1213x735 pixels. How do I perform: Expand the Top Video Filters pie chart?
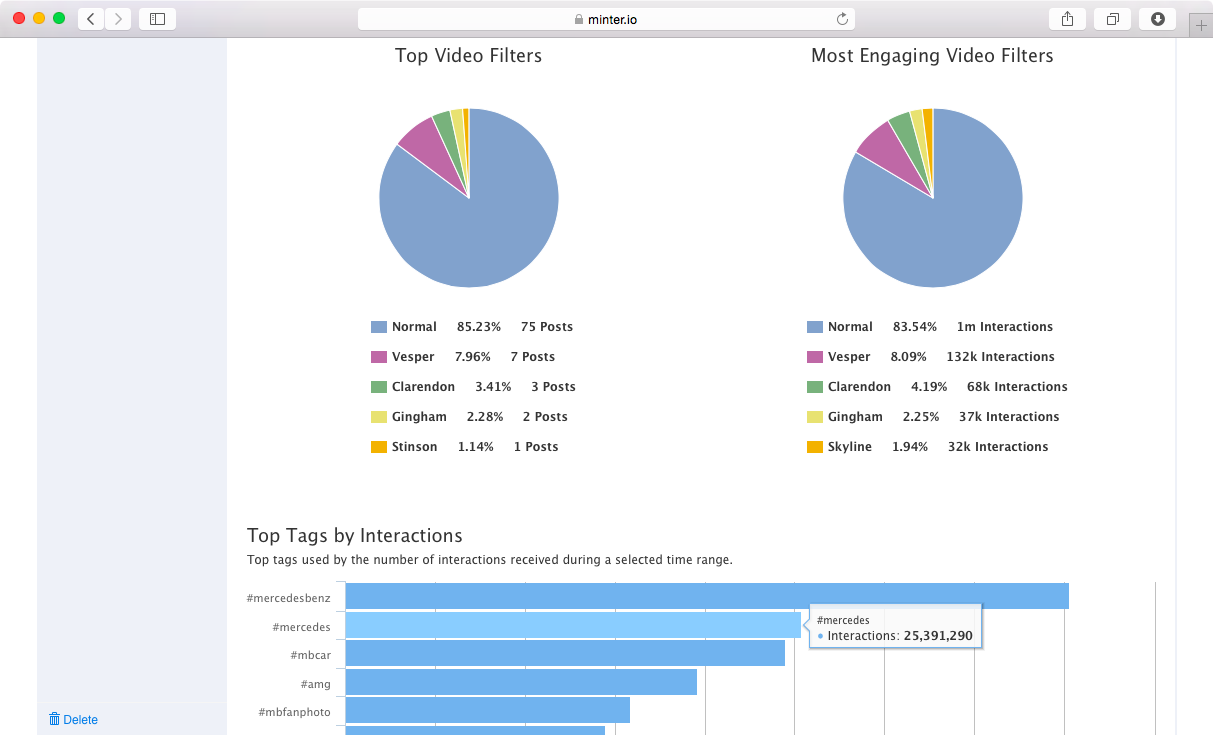tap(468, 197)
